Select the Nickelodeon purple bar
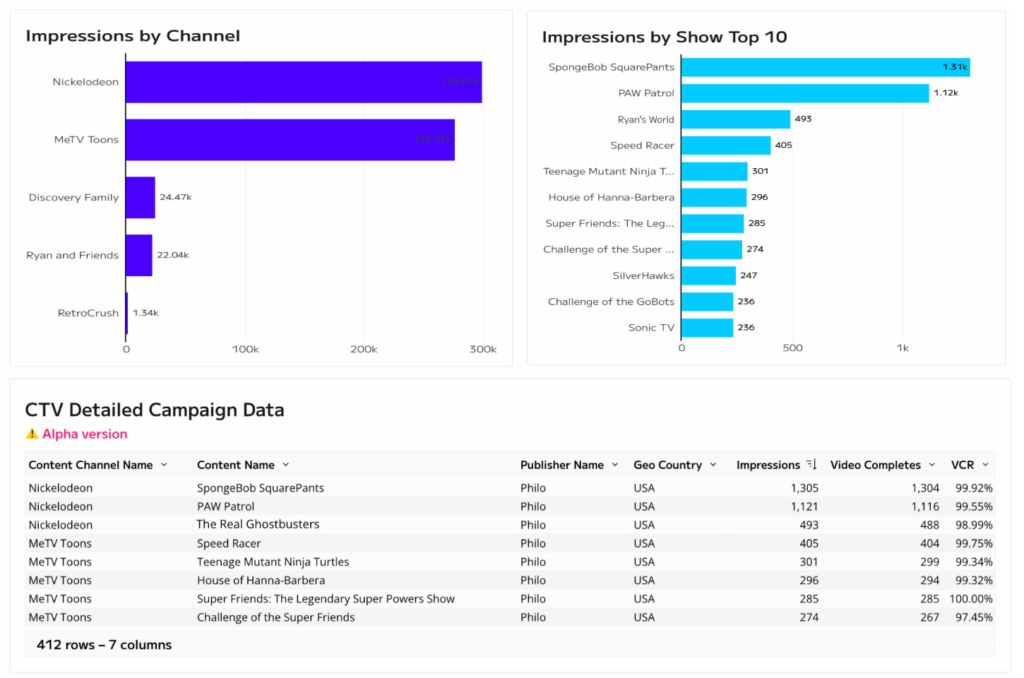 pyautogui.click(x=304, y=82)
